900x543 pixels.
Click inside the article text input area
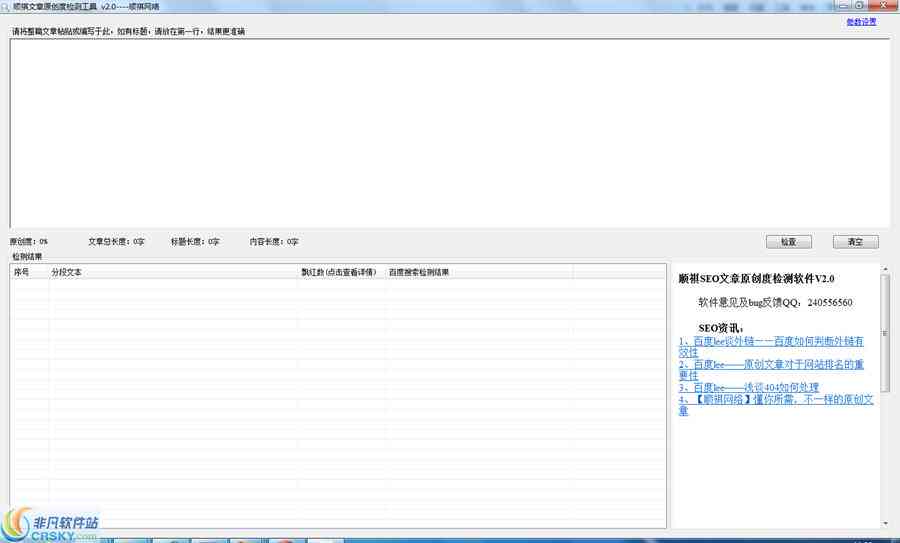point(449,133)
